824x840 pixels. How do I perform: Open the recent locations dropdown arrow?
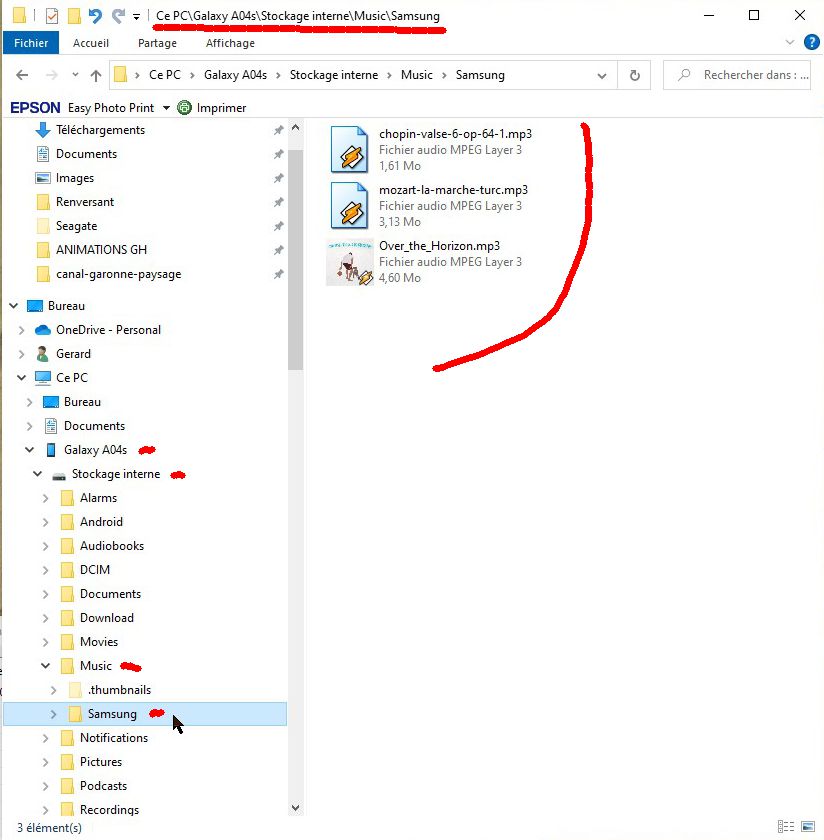pyautogui.click(x=75, y=75)
